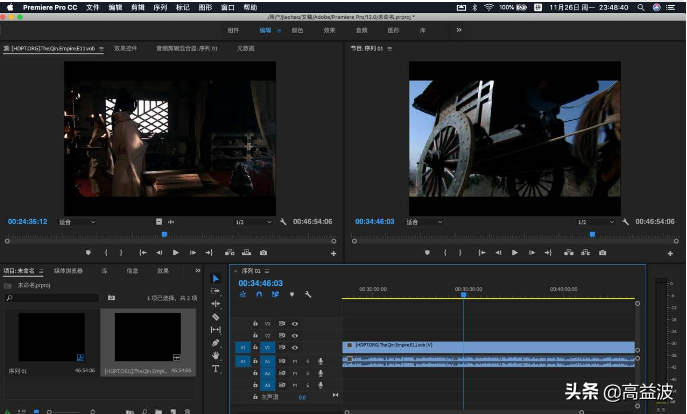Switch to the 效果控件 tab

[x=125, y=48]
